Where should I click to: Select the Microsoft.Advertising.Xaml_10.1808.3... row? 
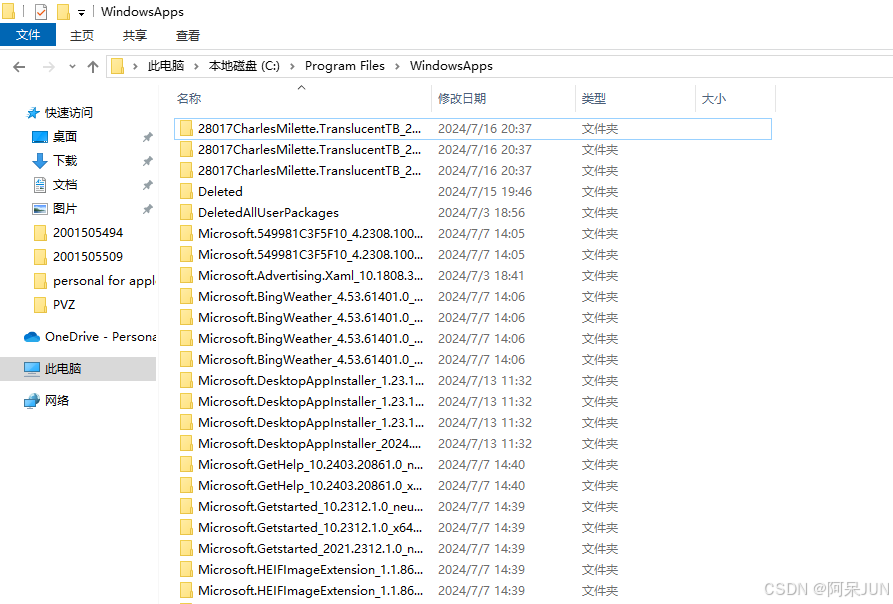(x=473, y=276)
